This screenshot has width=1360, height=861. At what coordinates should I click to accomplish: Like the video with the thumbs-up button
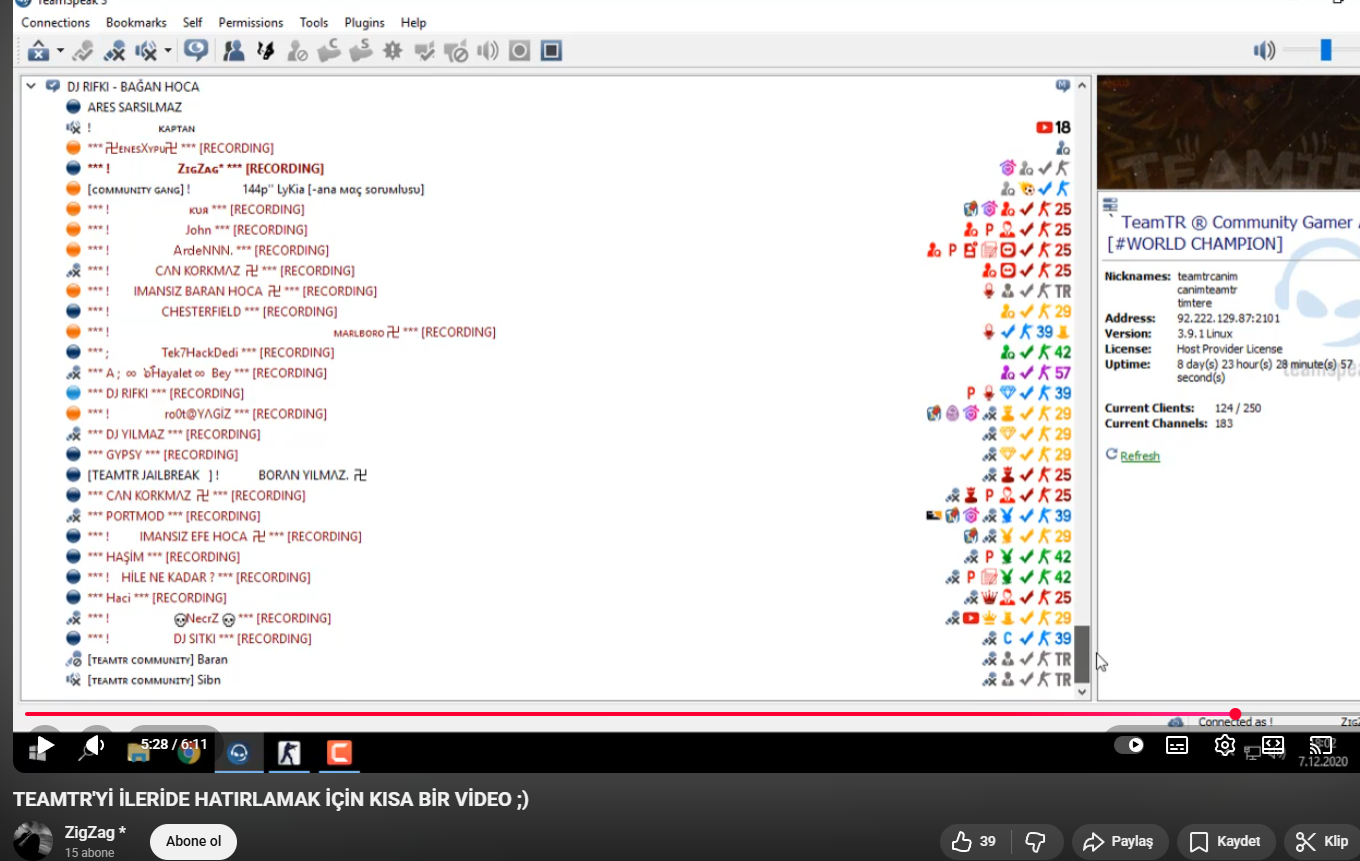click(973, 842)
